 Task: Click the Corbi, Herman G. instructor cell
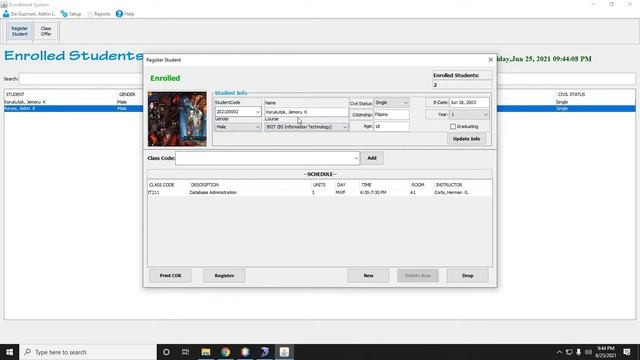coord(462,192)
